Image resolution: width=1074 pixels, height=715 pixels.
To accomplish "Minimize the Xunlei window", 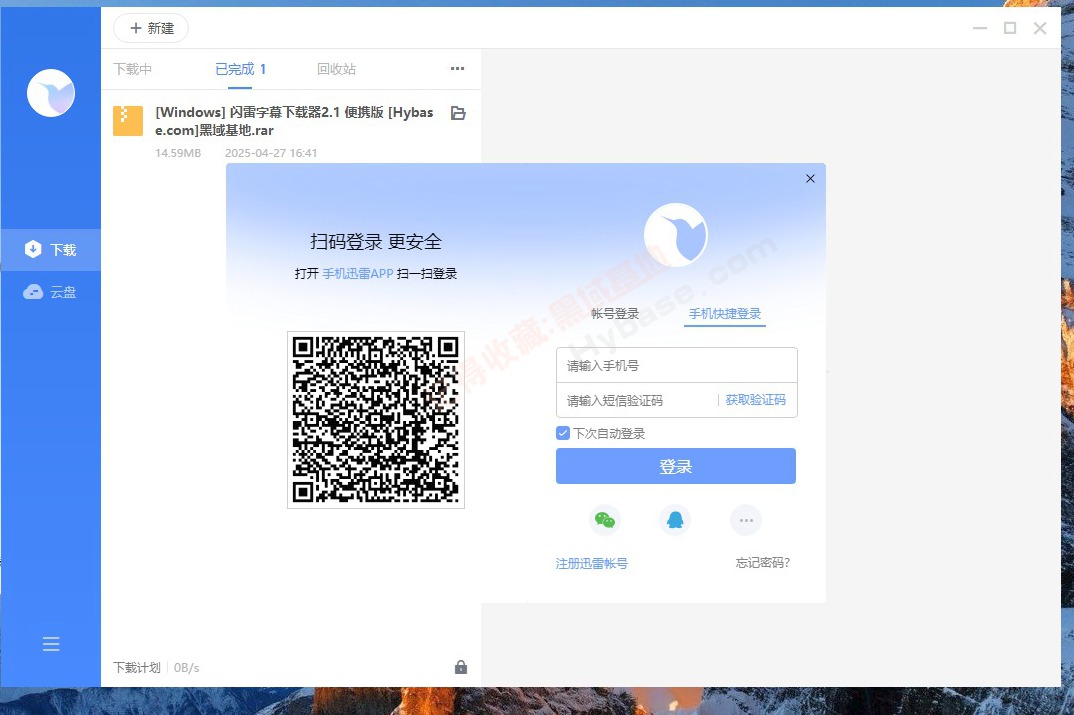I will [x=980, y=28].
